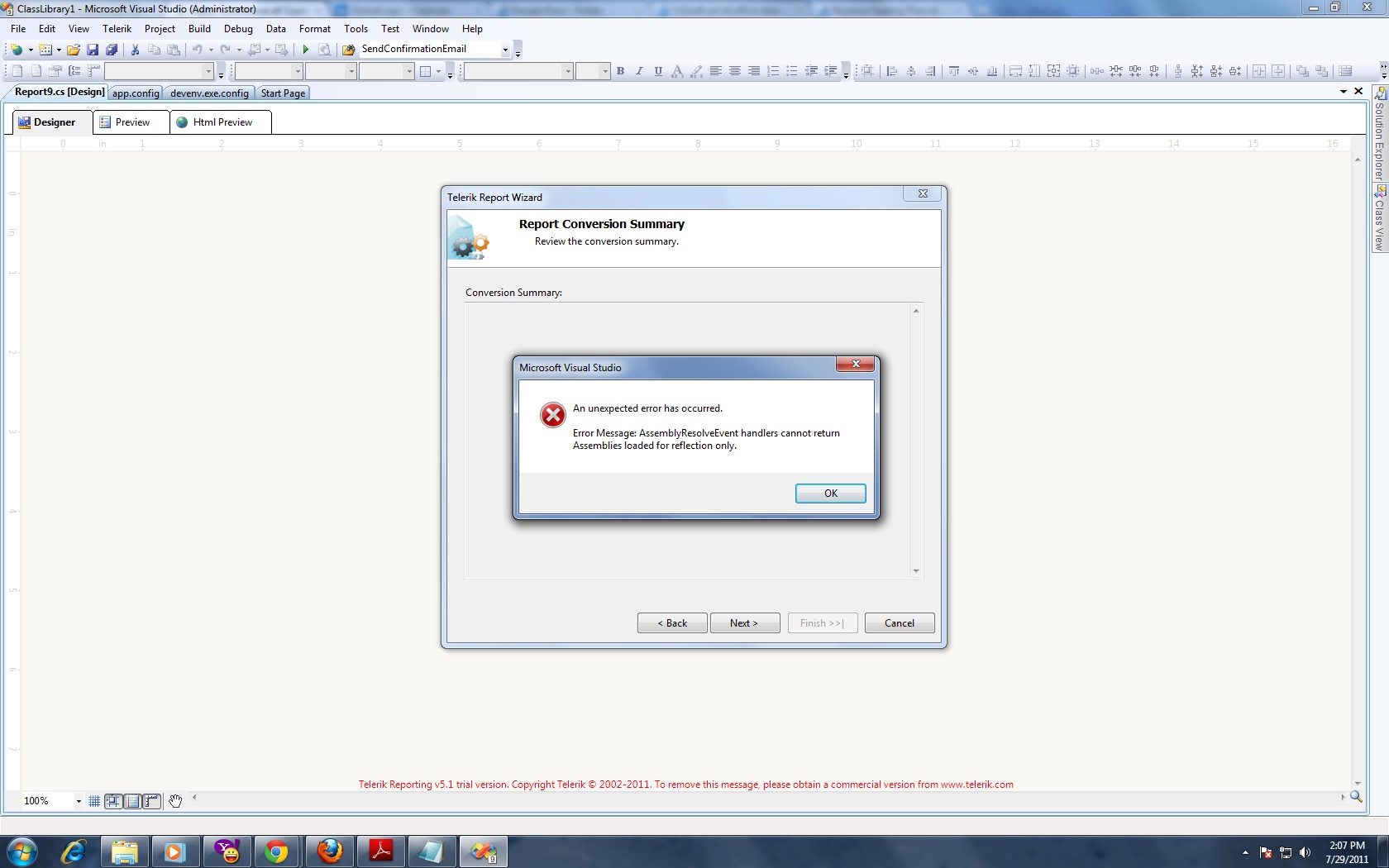Viewport: 1389px width, 868px height.
Task: Click the designer horizontal scrollbar left arrow
Action: coord(194,798)
